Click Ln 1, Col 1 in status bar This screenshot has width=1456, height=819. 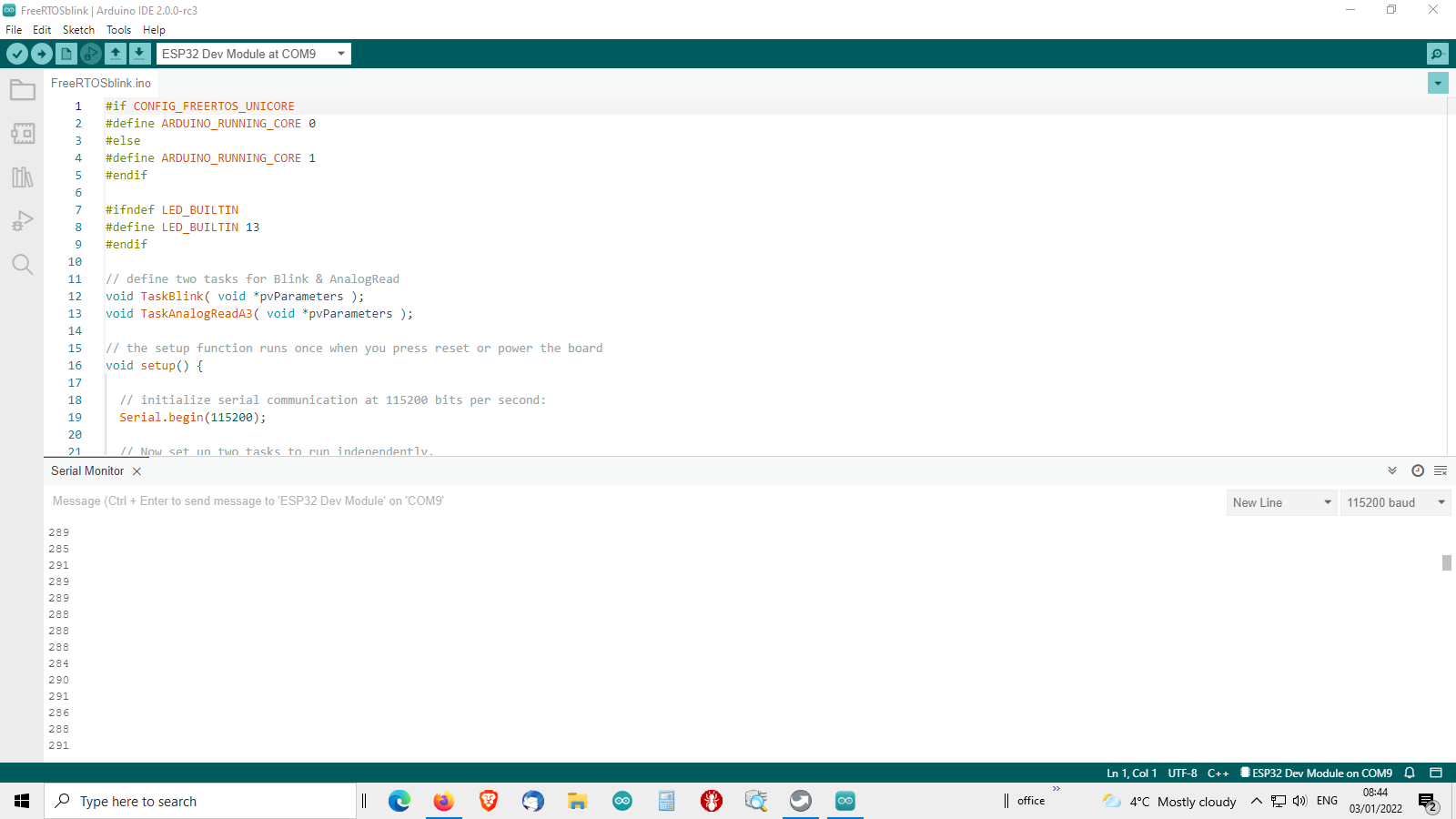click(1131, 773)
